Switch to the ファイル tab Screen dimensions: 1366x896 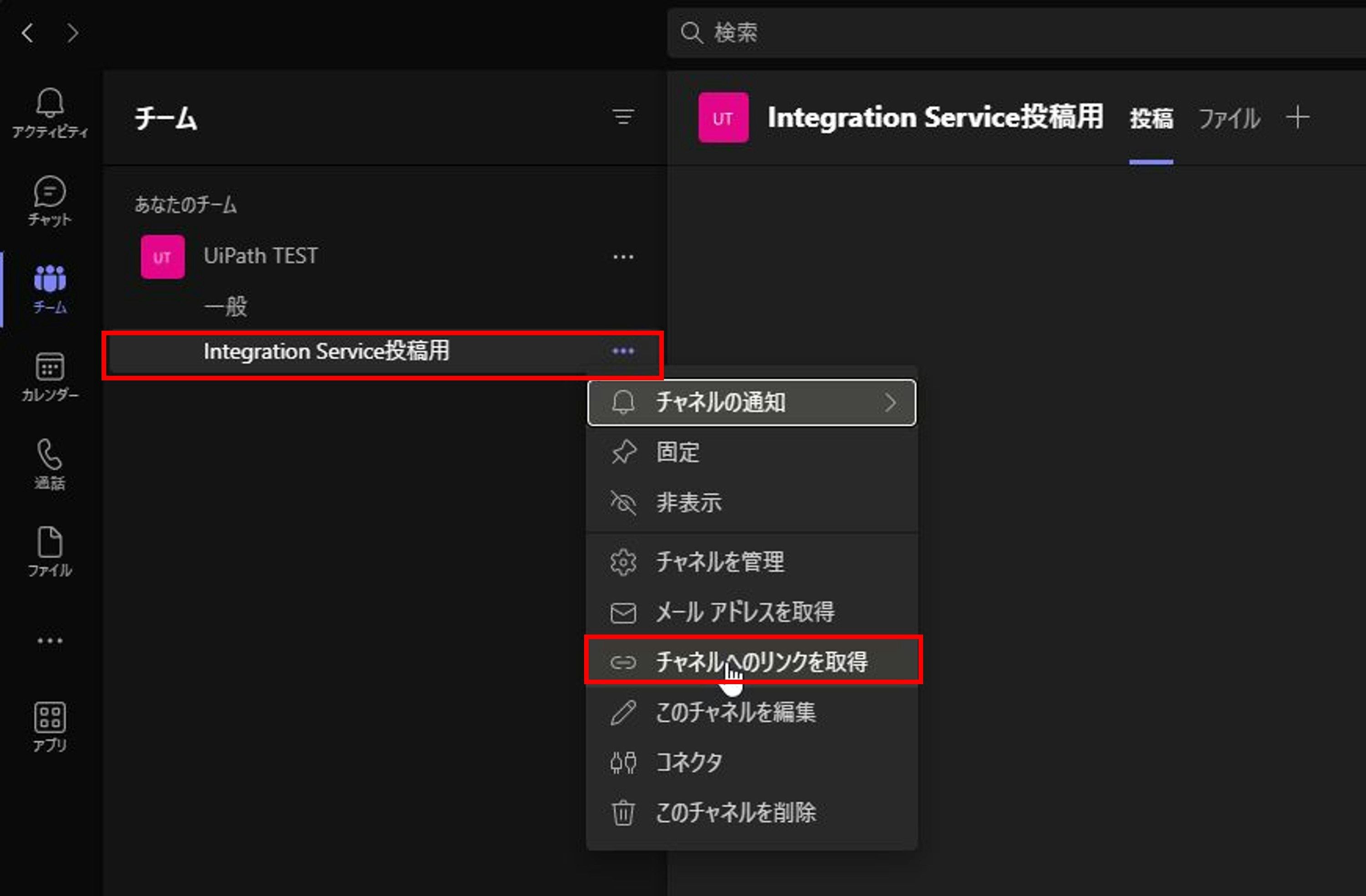(x=1229, y=119)
